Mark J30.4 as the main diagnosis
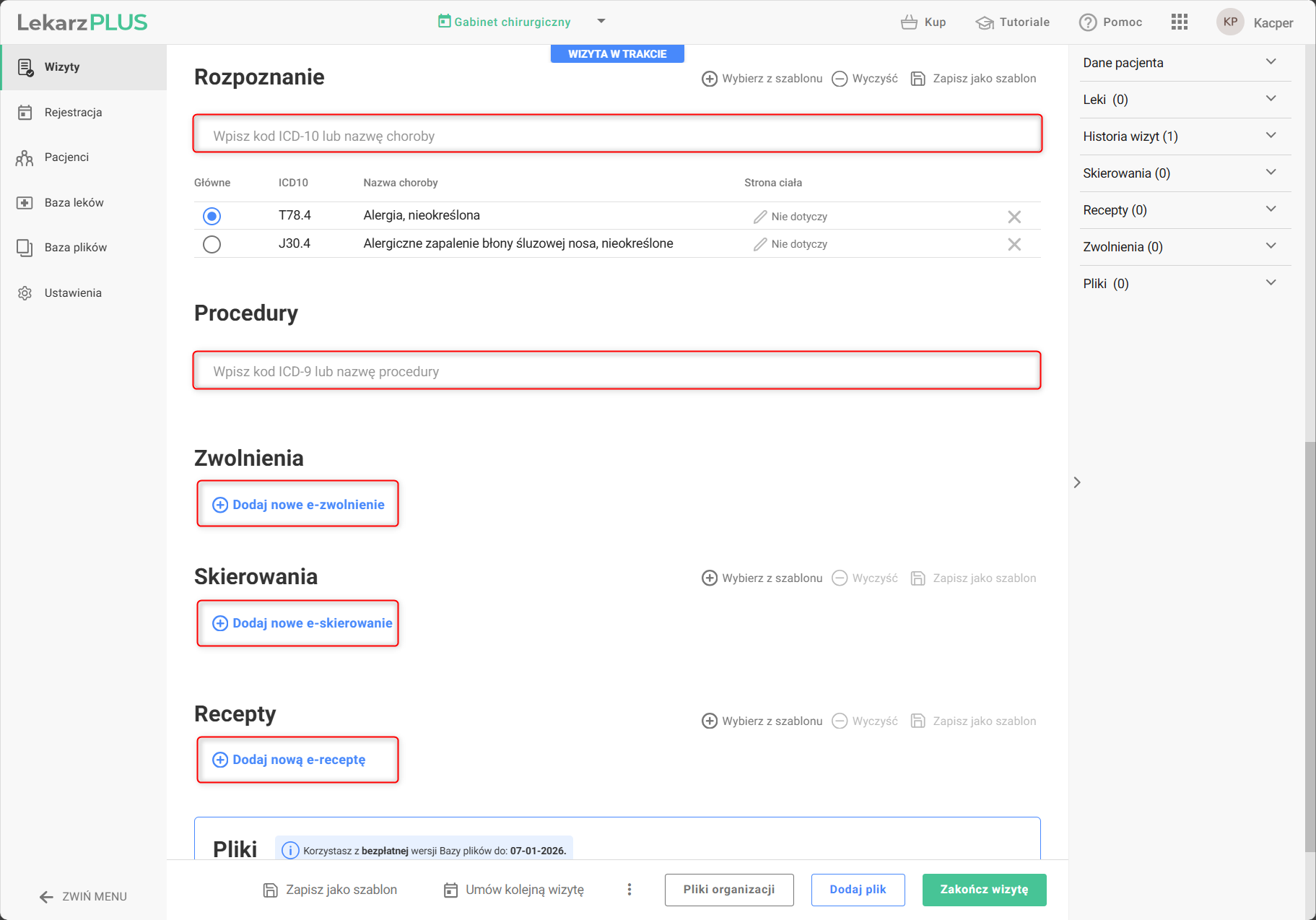Image resolution: width=1316 pixels, height=920 pixels. [x=212, y=244]
